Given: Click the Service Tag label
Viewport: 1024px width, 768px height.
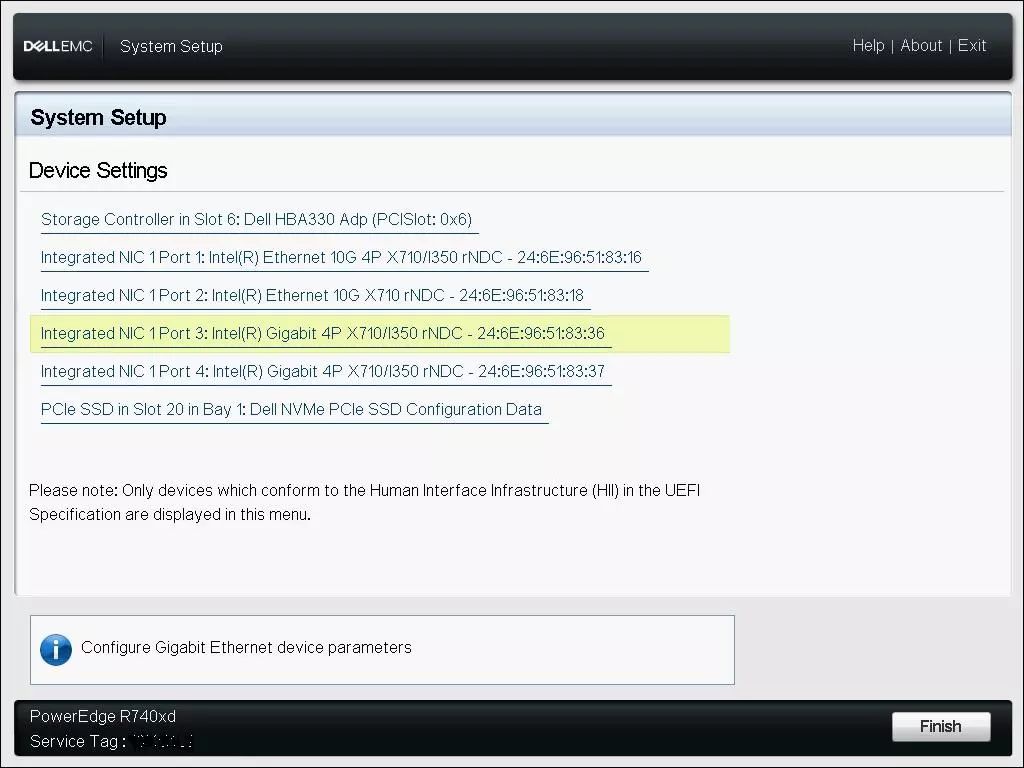Looking at the screenshot, I should pos(78,741).
